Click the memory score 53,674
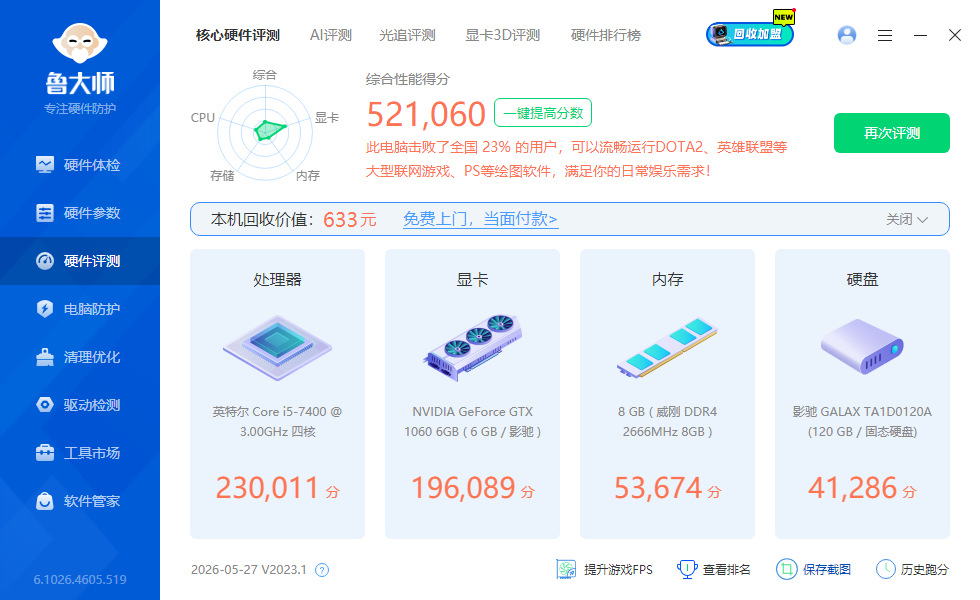Screen dimensions: 980x600 click(x=658, y=488)
